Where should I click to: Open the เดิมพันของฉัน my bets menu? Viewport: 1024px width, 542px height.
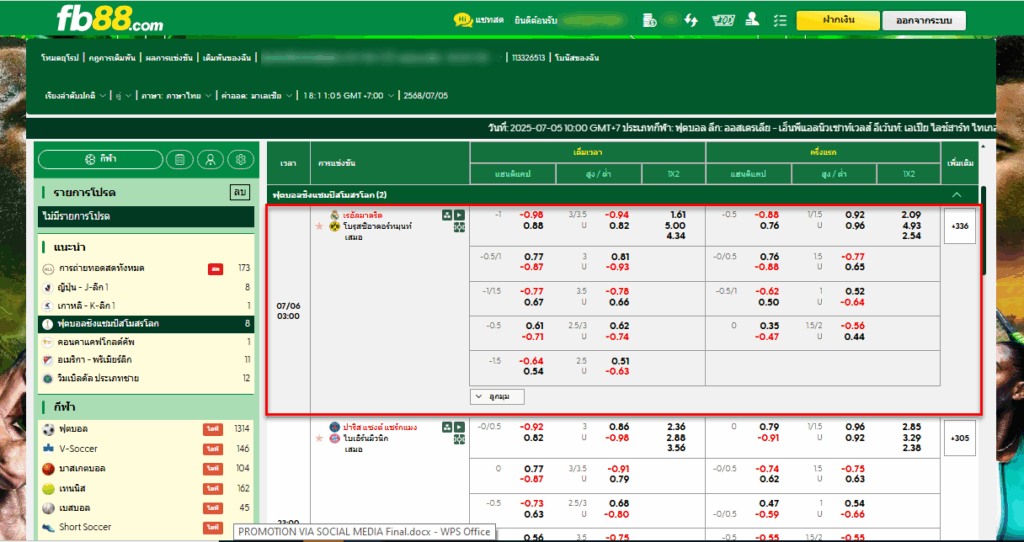pos(227,57)
